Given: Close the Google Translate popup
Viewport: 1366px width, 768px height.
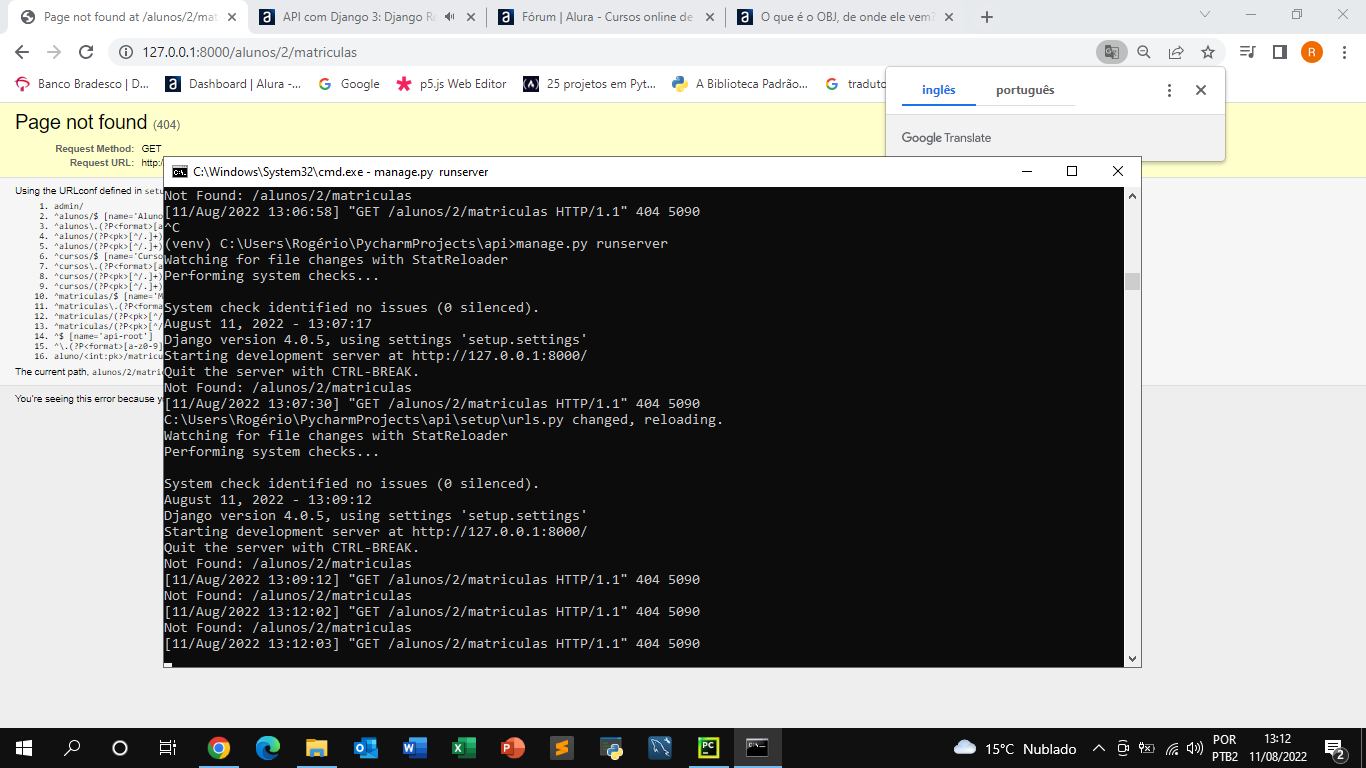Looking at the screenshot, I should 1201,90.
